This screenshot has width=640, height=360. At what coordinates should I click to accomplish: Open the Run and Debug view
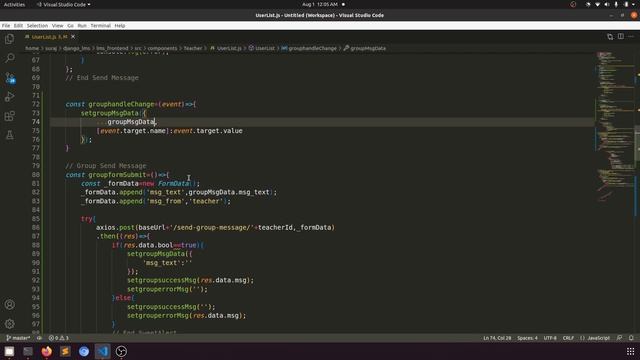[x=9, y=97]
